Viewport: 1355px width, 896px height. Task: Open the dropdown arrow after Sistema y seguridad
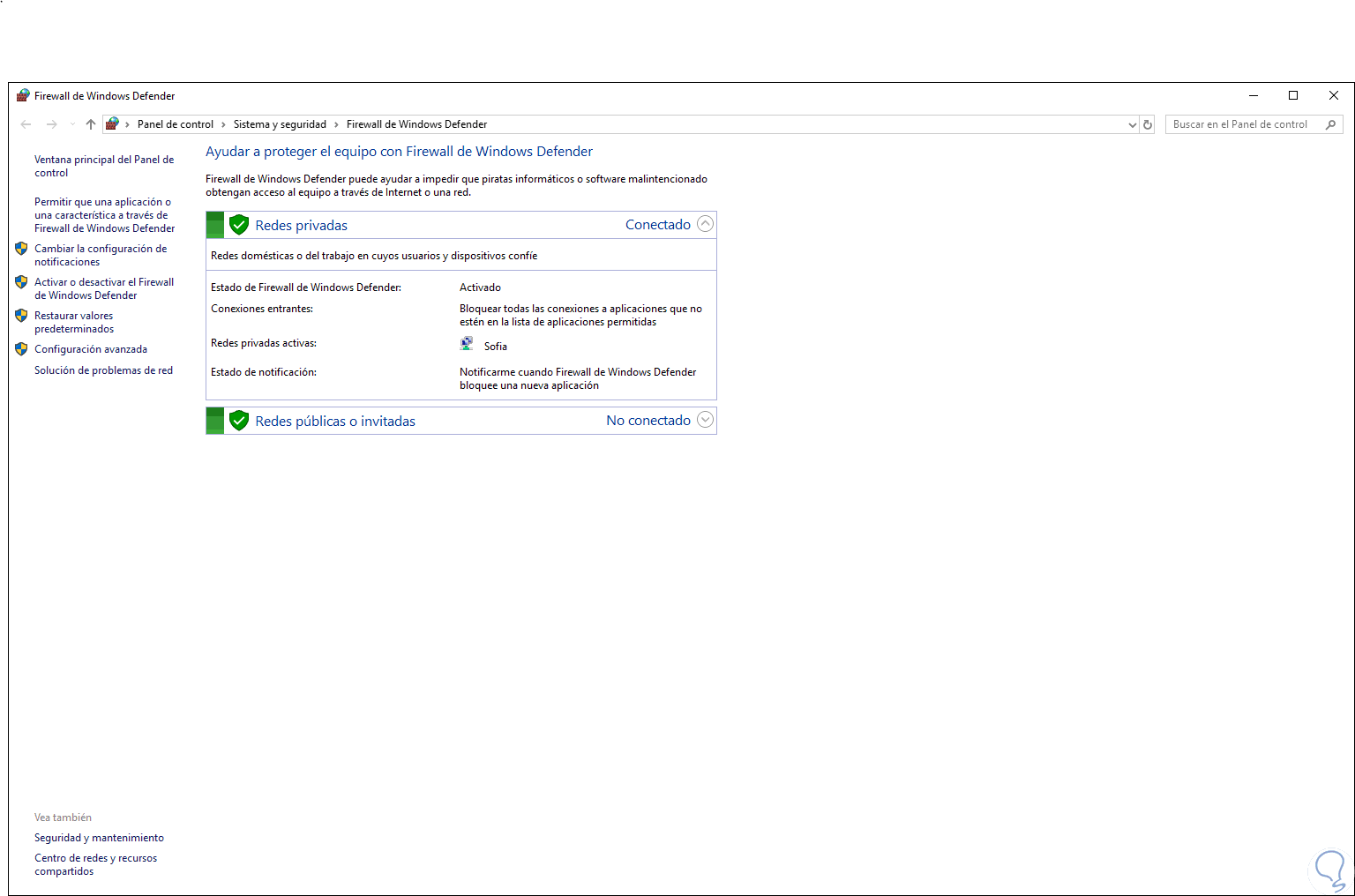click(336, 124)
